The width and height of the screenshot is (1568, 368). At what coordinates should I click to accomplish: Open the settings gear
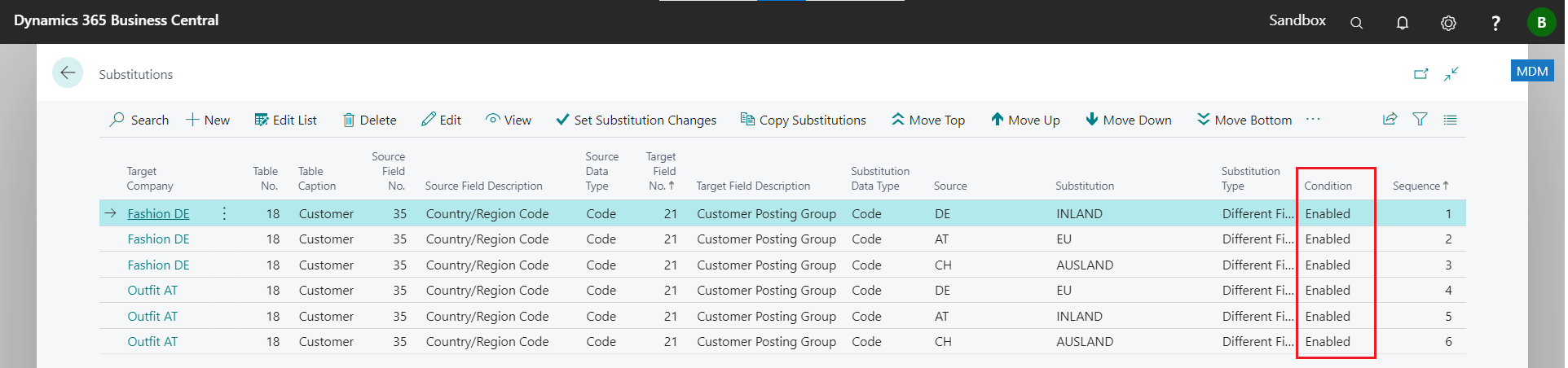[x=1448, y=23]
